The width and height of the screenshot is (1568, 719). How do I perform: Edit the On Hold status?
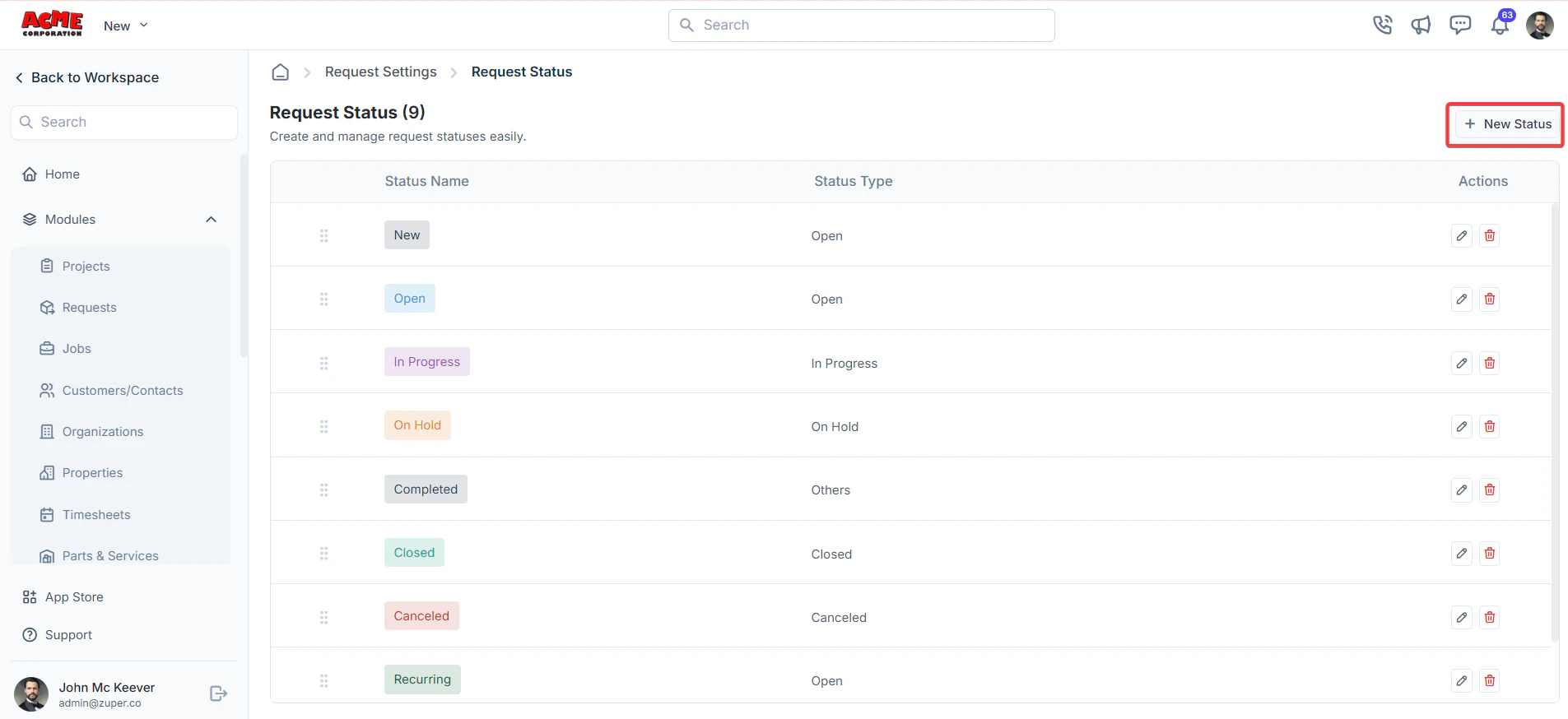[1462, 426]
